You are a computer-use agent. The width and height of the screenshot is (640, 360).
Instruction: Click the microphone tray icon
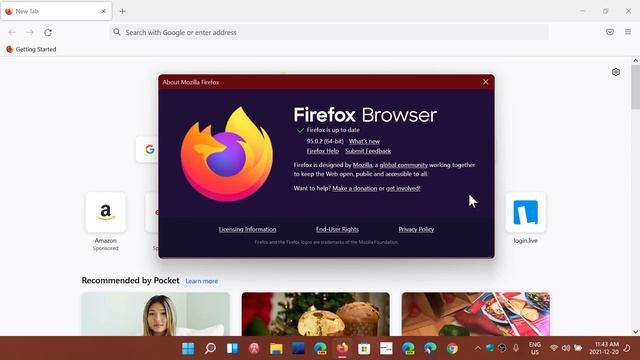pos(516,348)
